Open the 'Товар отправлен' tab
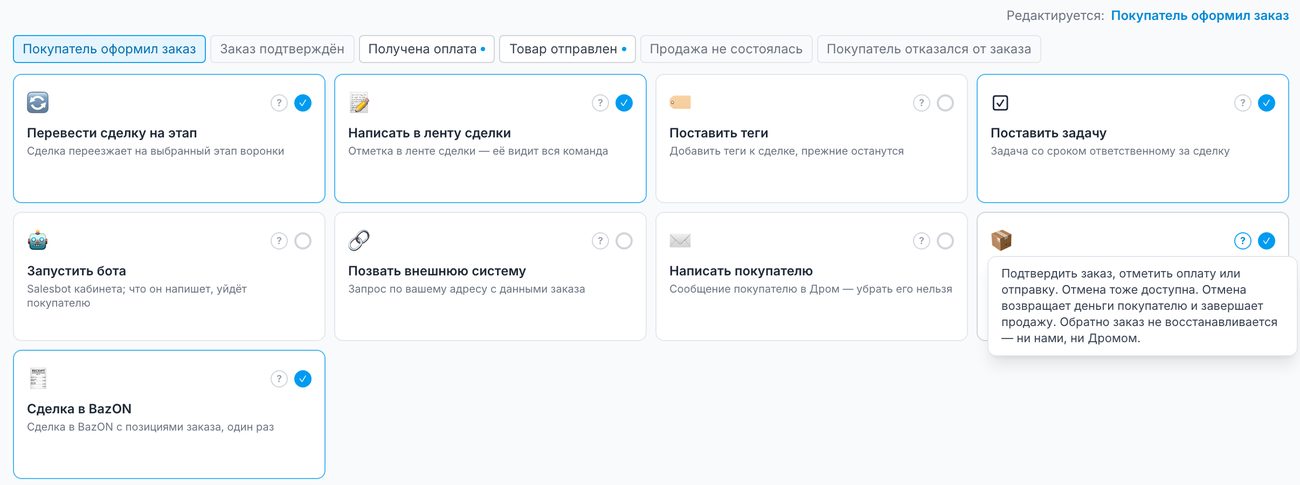This screenshot has width=1300, height=485. tap(567, 49)
